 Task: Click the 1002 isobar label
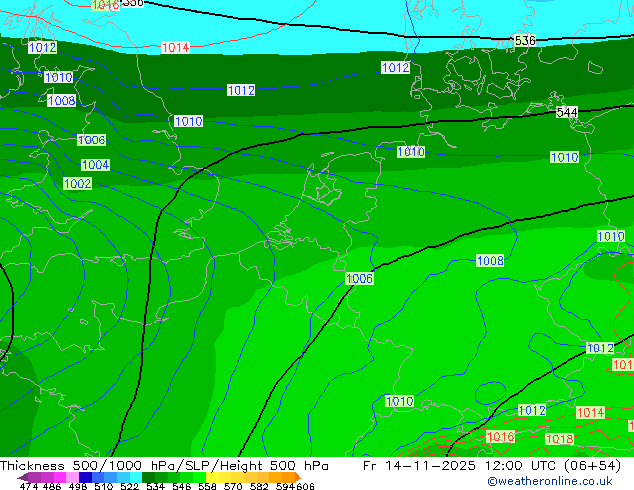pyautogui.click(x=78, y=184)
